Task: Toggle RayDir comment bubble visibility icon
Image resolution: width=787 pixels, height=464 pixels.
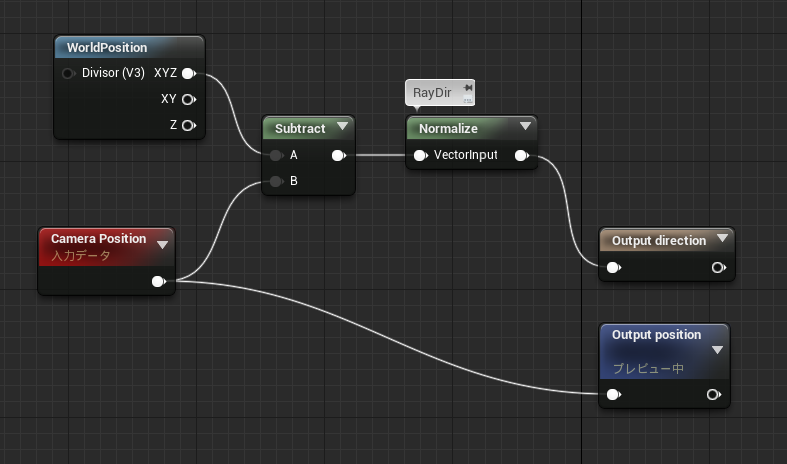Action: coord(468,99)
